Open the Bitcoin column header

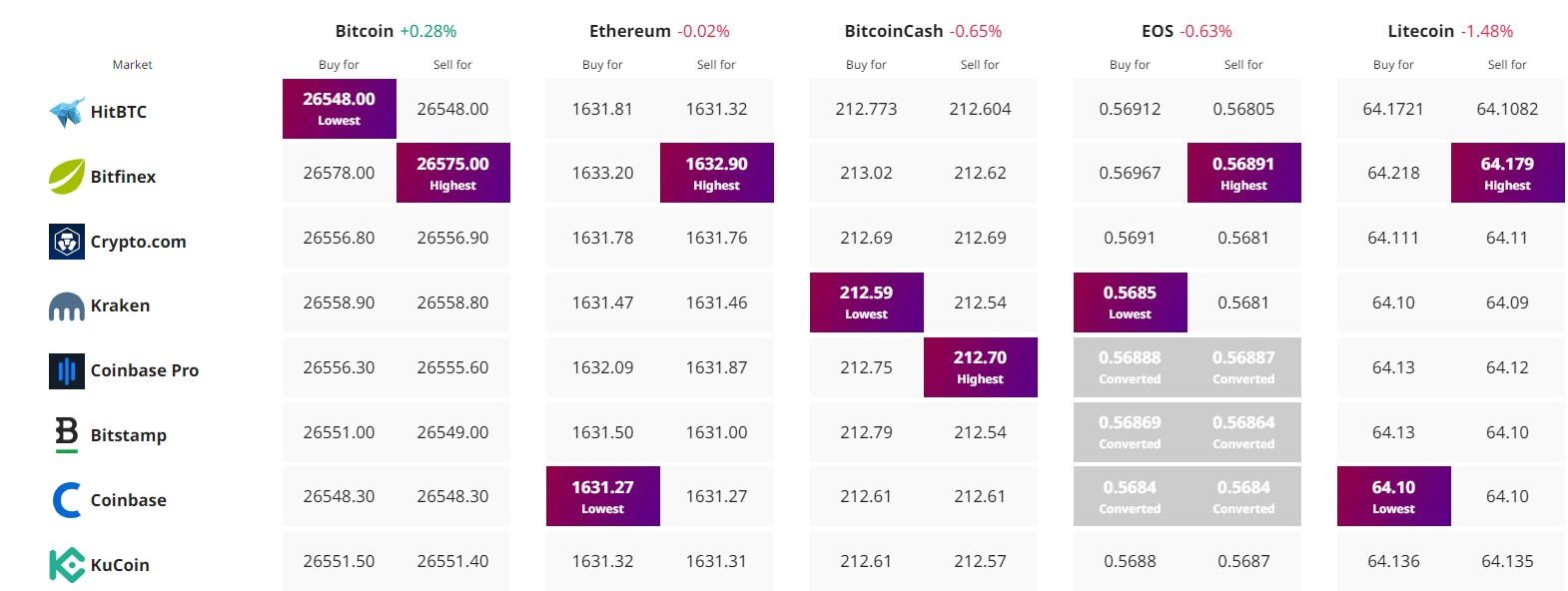coord(365,31)
